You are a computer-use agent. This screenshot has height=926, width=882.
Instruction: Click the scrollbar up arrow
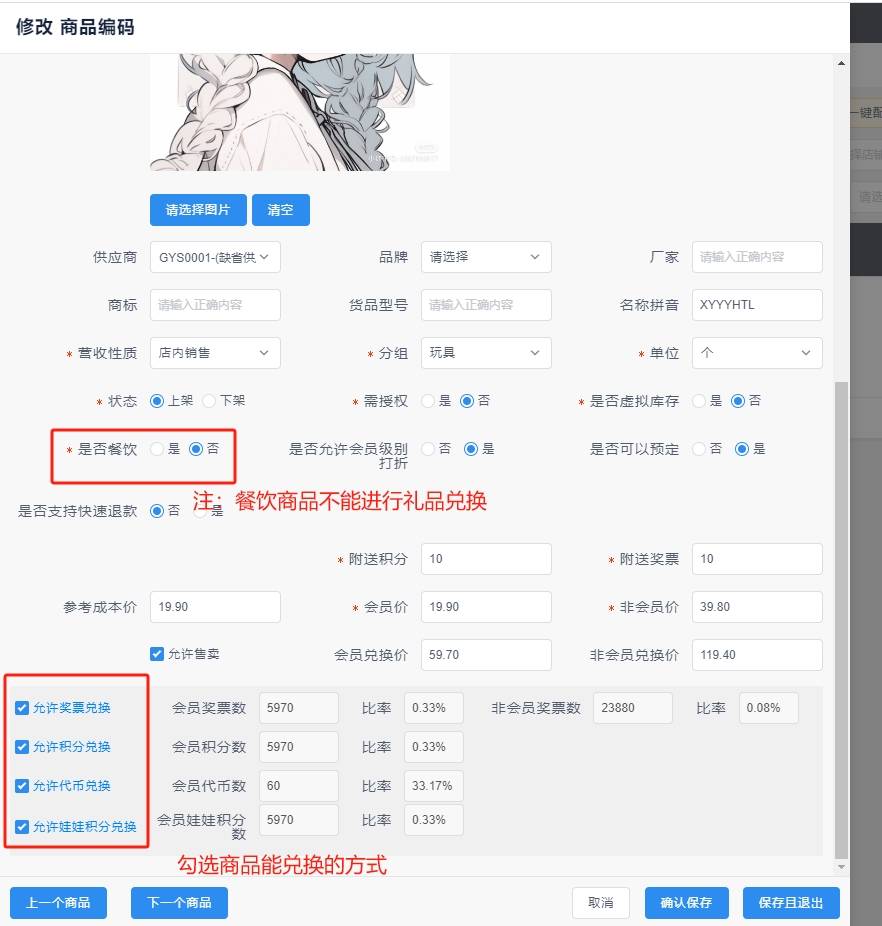(x=841, y=63)
